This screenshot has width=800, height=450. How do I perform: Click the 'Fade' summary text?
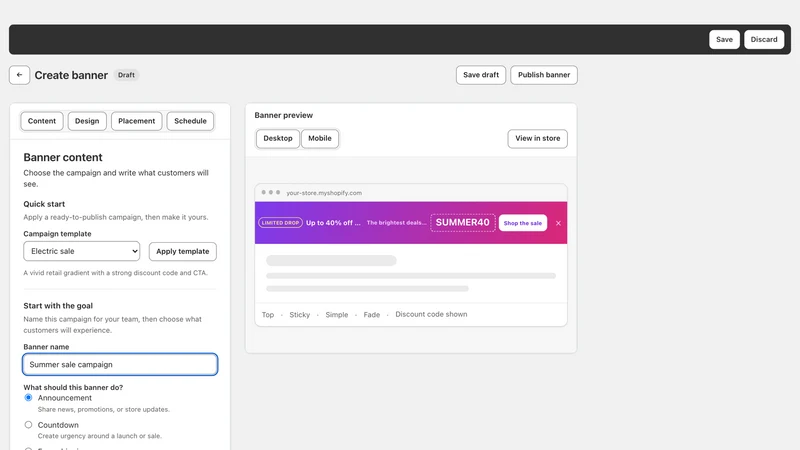click(371, 315)
